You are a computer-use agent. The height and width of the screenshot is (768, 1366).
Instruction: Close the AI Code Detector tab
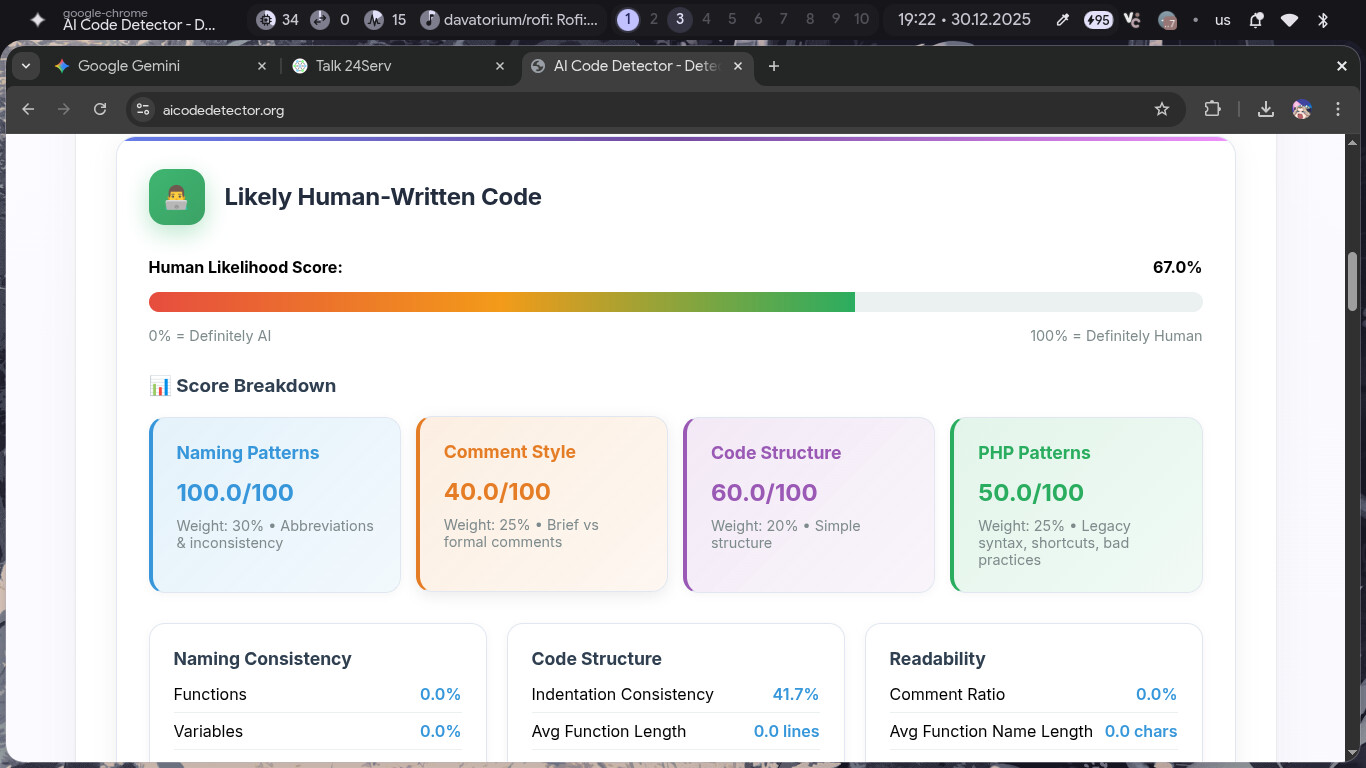(739, 66)
